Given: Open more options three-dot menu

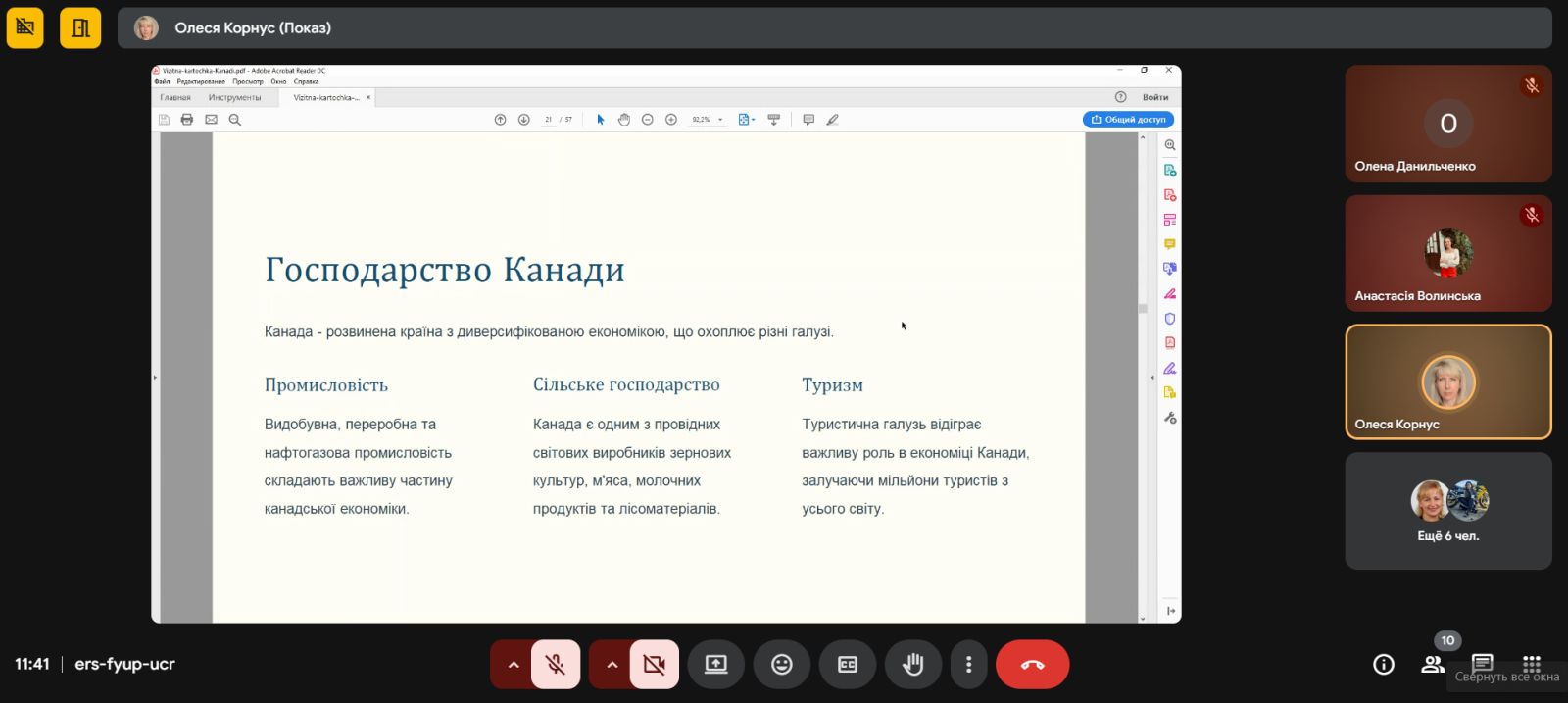Looking at the screenshot, I should [968, 665].
